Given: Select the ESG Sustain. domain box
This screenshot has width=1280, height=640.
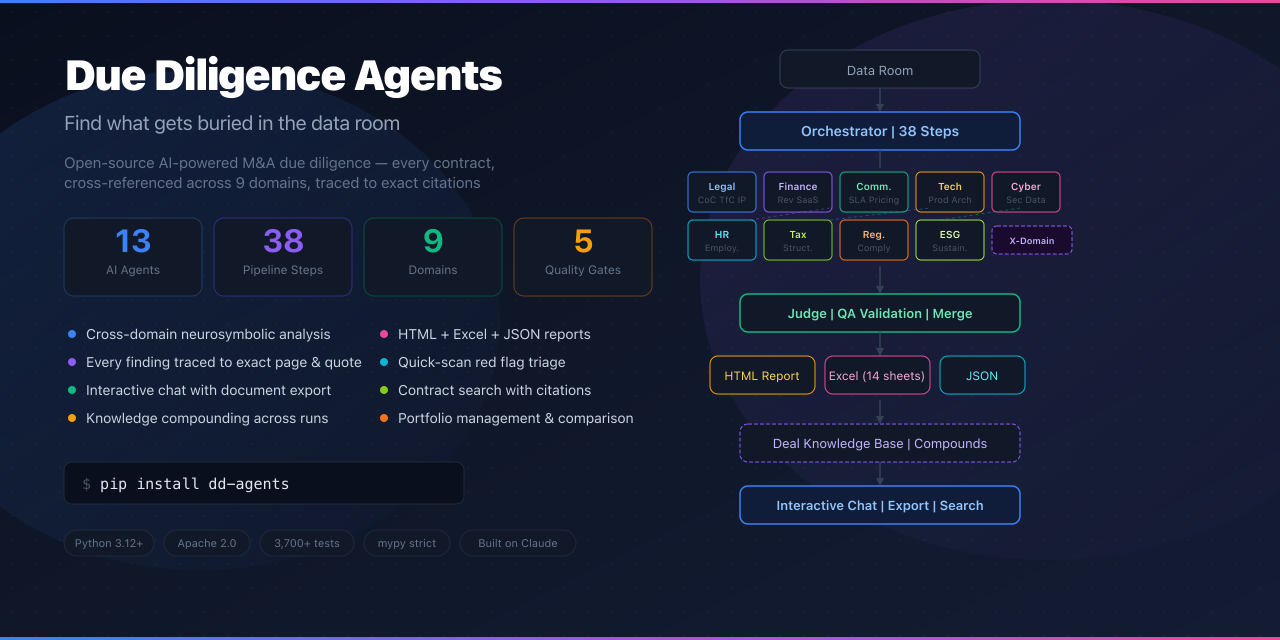Looking at the screenshot, I should 950,240.
